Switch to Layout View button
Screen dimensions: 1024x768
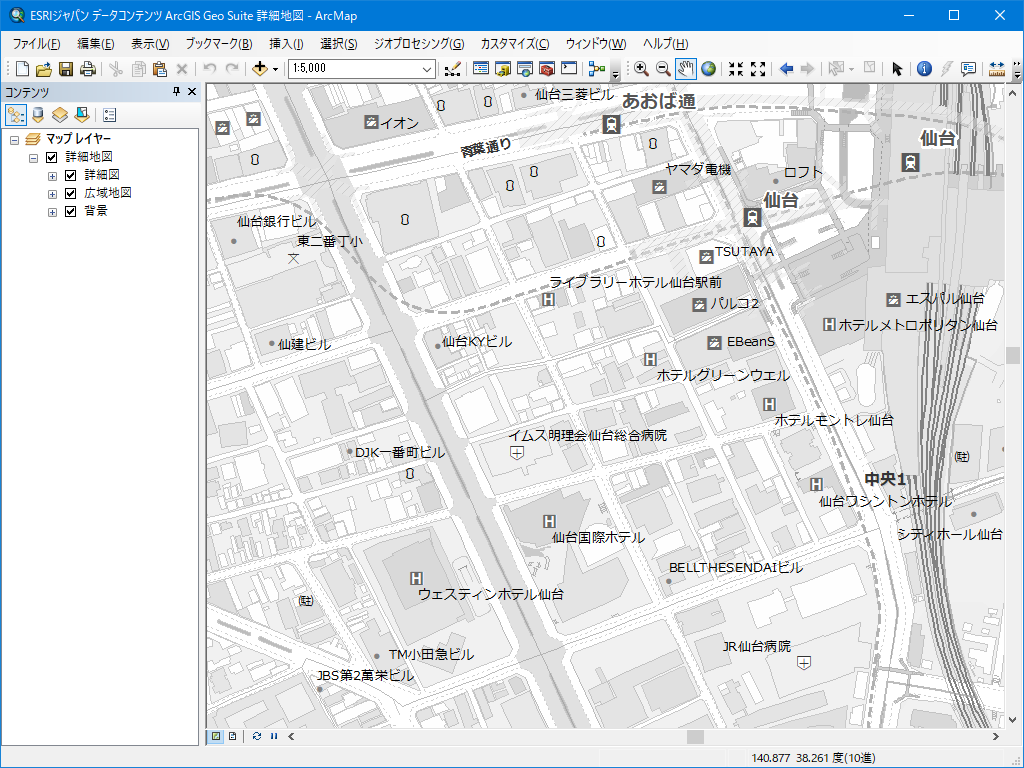pos(232,736)
